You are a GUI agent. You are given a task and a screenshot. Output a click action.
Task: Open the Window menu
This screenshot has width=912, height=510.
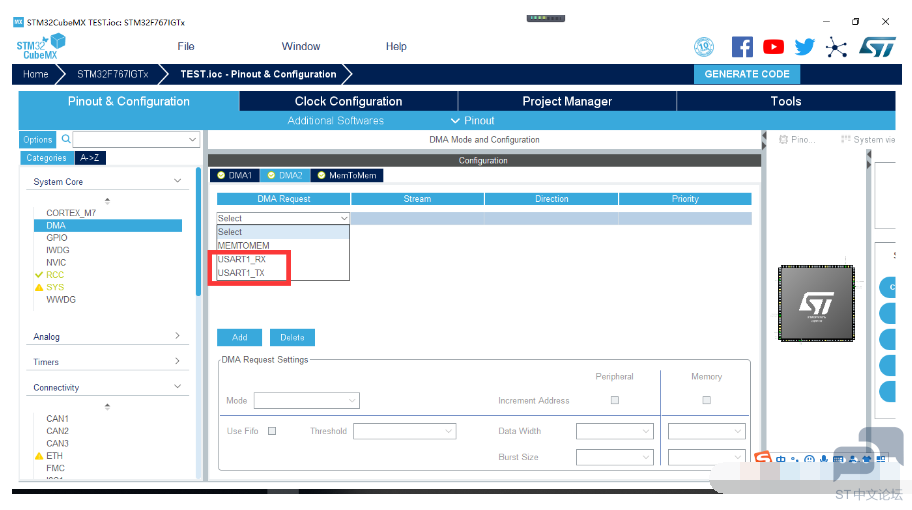coord(301,47)
